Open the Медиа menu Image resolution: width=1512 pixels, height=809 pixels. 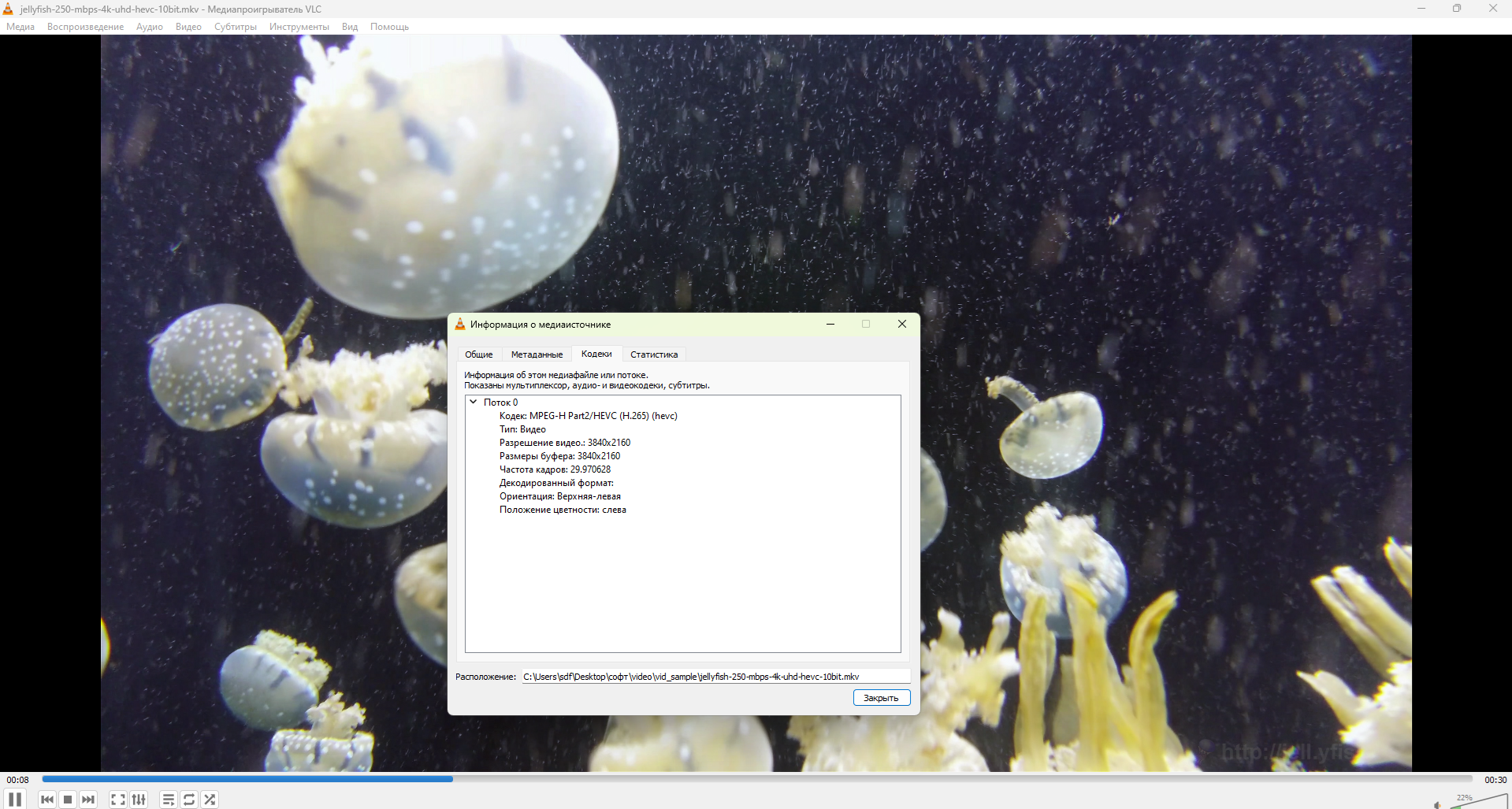(20, 27)
